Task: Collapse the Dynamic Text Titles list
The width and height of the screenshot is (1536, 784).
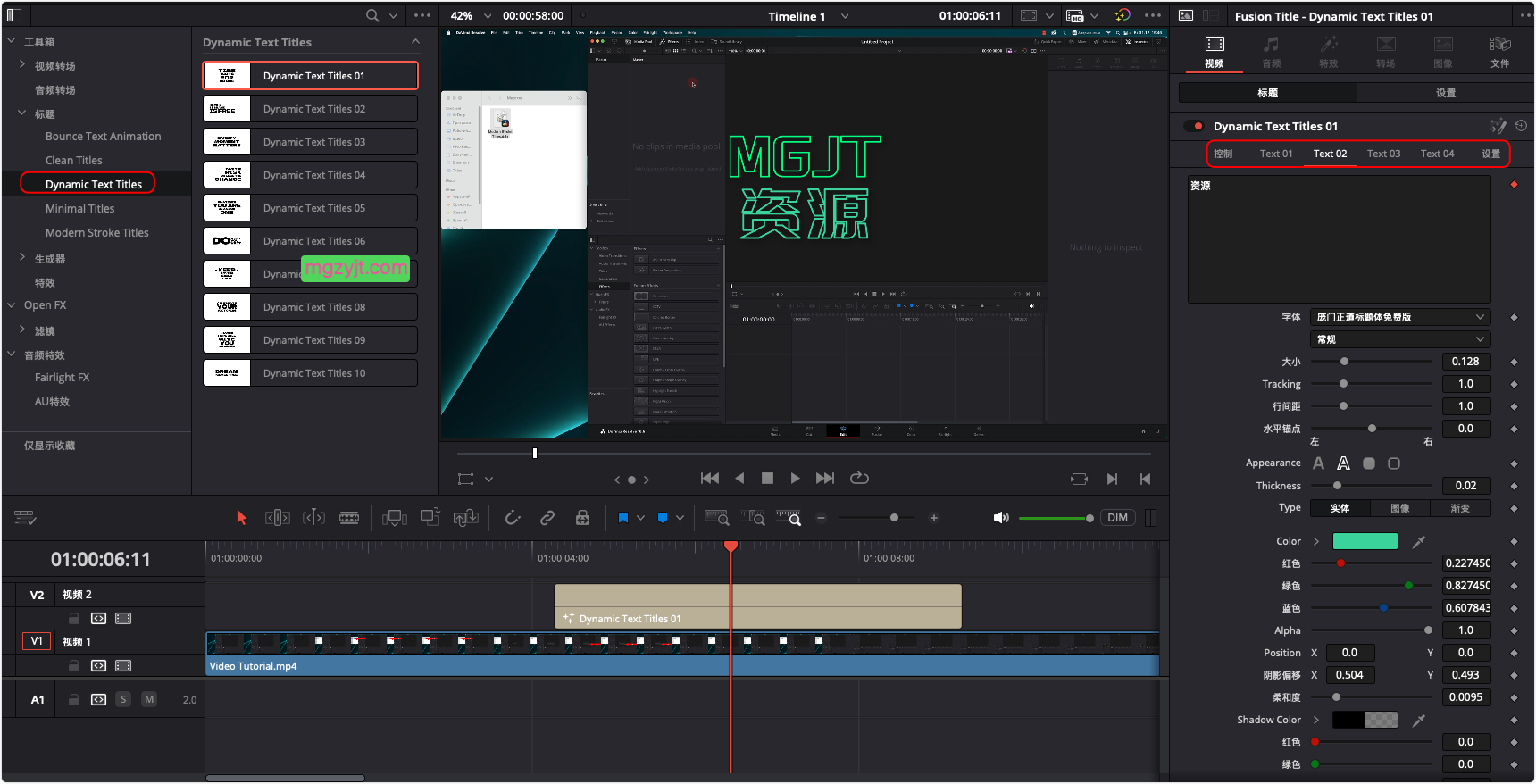Action: point(415,42)
